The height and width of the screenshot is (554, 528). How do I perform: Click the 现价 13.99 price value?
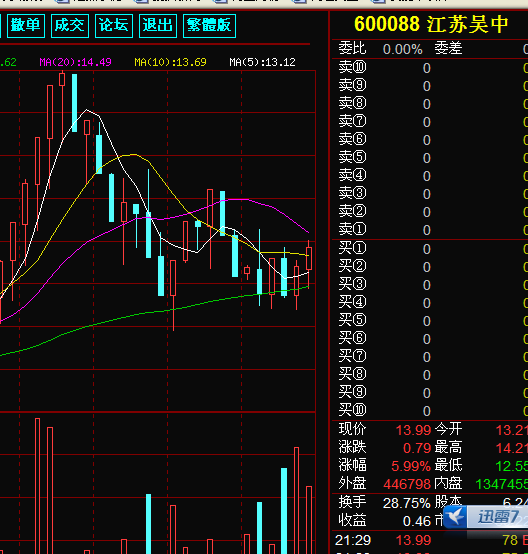point(413,430)
